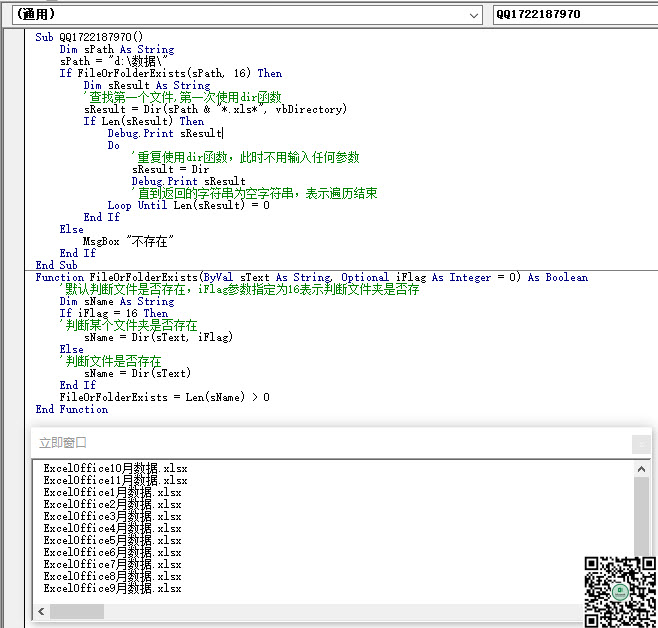Open the QQ1722187970 procedure dropdown
Viewport: 658px width, 628px height.
(575, 15)
